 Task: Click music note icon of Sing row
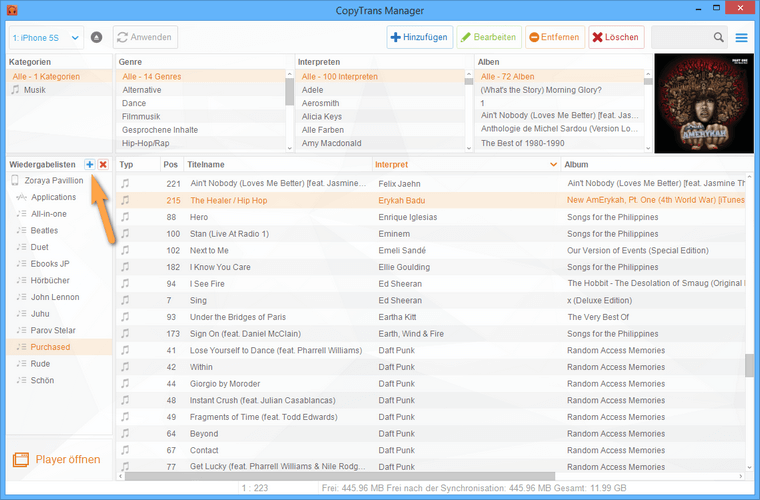126,300
